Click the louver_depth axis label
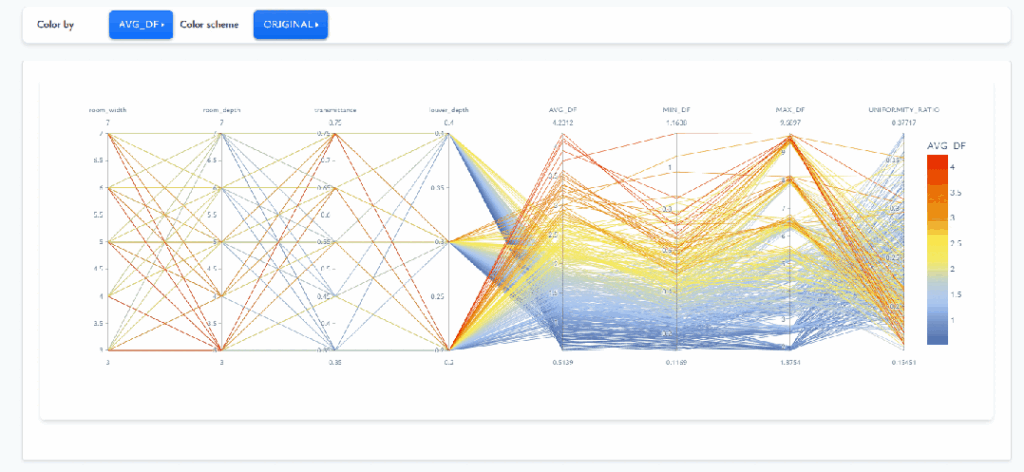The image size is (1024, 472). click(449, 109)
